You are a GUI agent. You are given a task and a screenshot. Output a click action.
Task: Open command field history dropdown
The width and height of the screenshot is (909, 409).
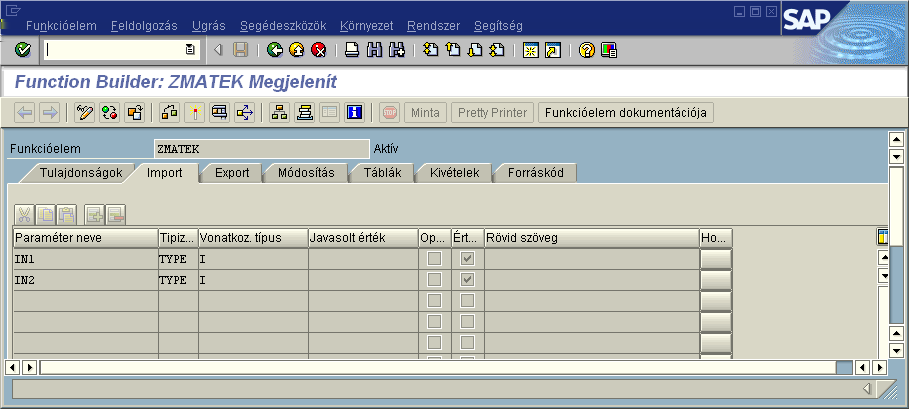pos(190,50)
